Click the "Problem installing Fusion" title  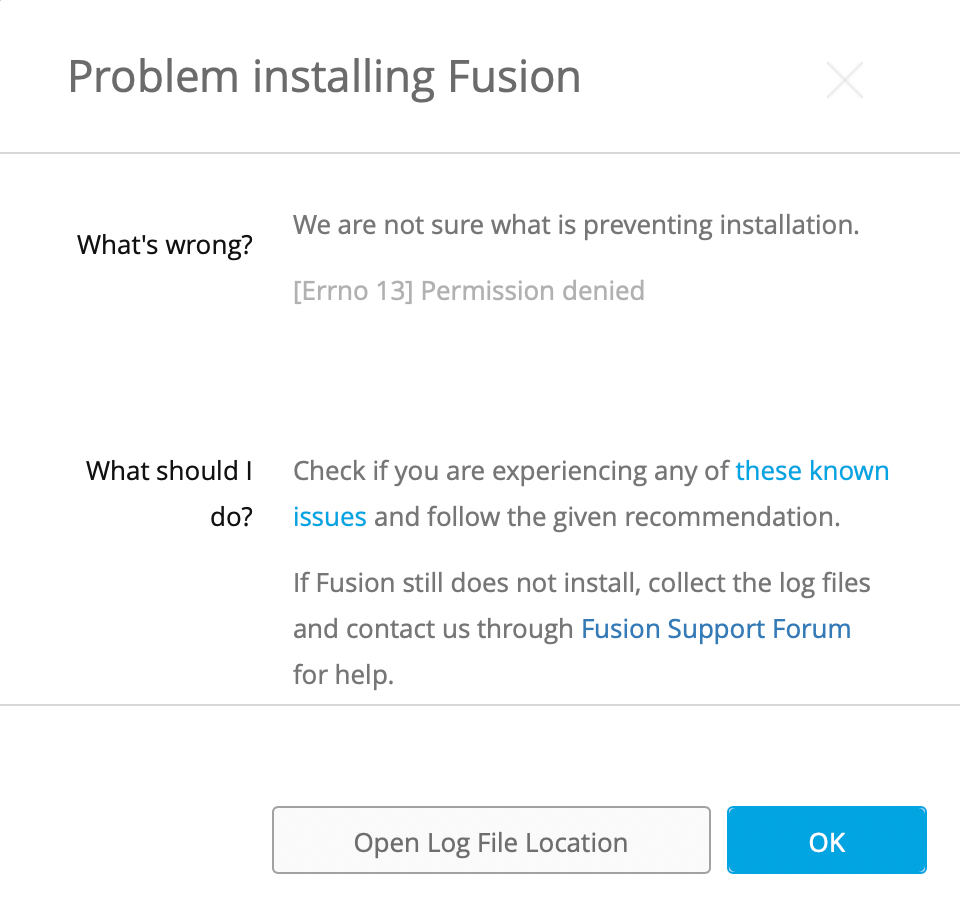coord(324,77)
